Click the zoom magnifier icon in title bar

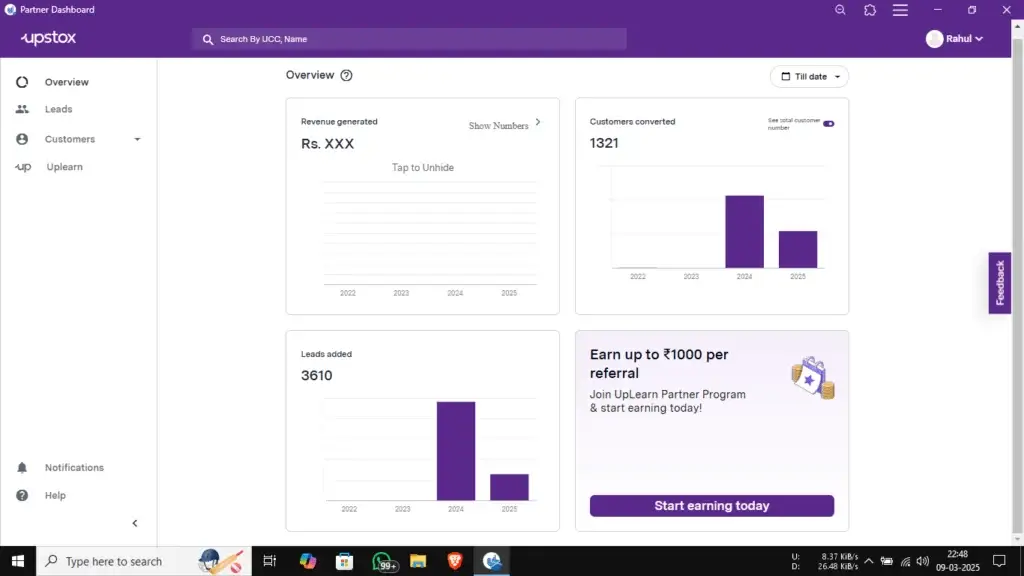[x=840, y=10]
